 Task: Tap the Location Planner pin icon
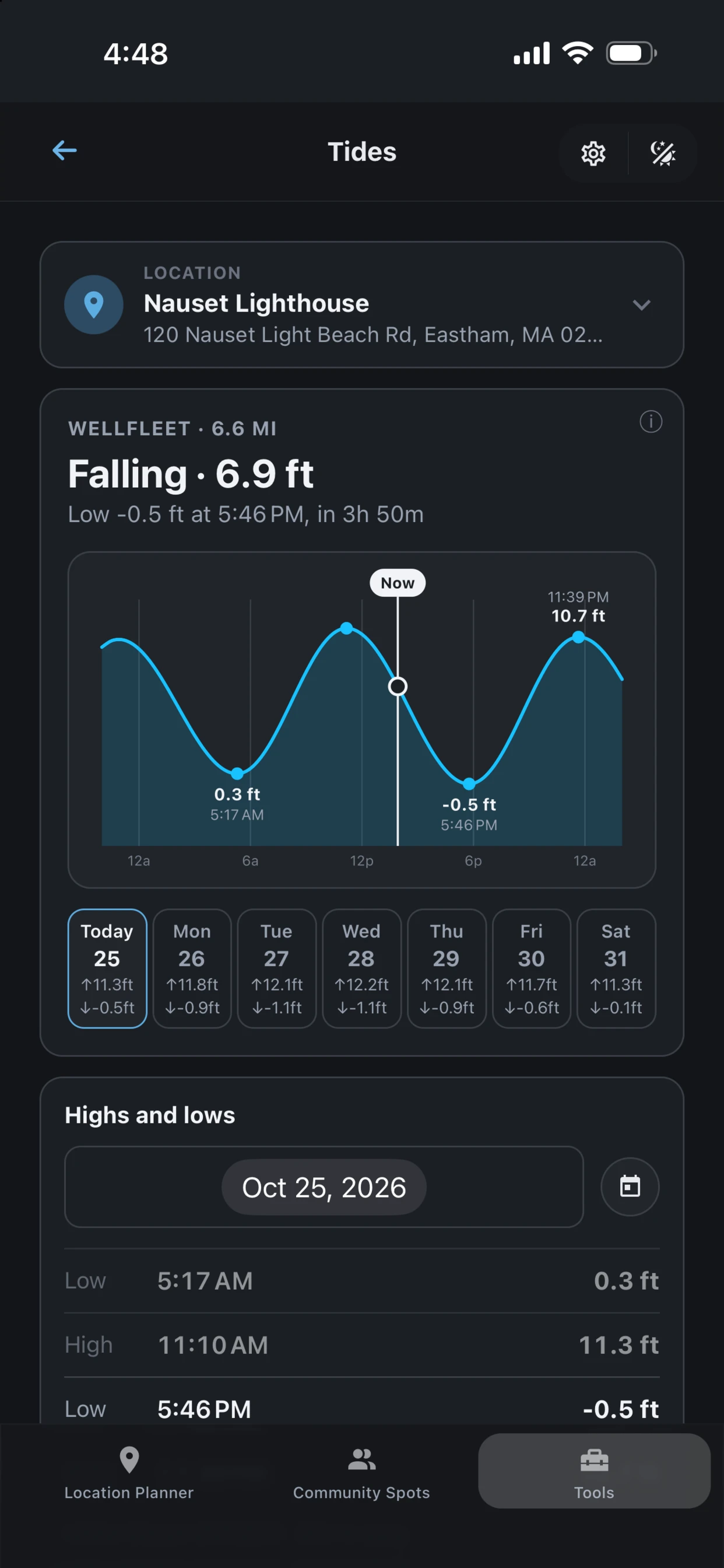(129, 1459)
